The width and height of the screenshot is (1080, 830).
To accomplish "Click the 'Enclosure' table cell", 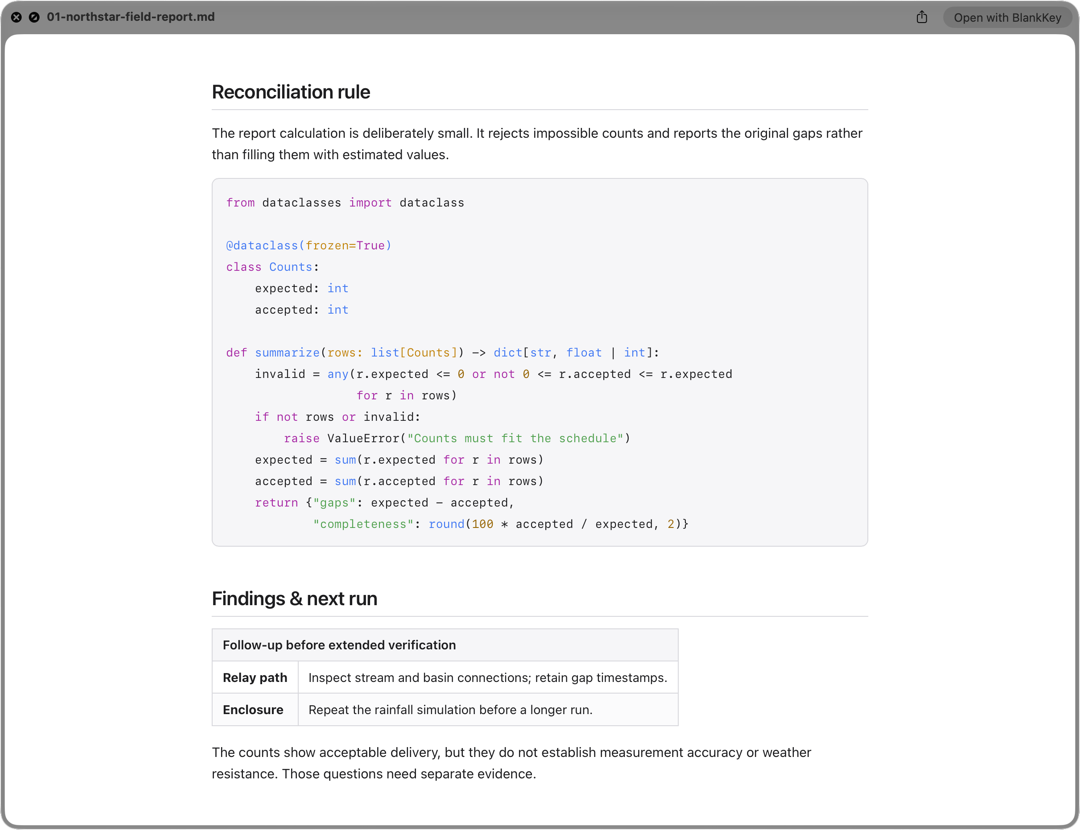I will 255,709.
